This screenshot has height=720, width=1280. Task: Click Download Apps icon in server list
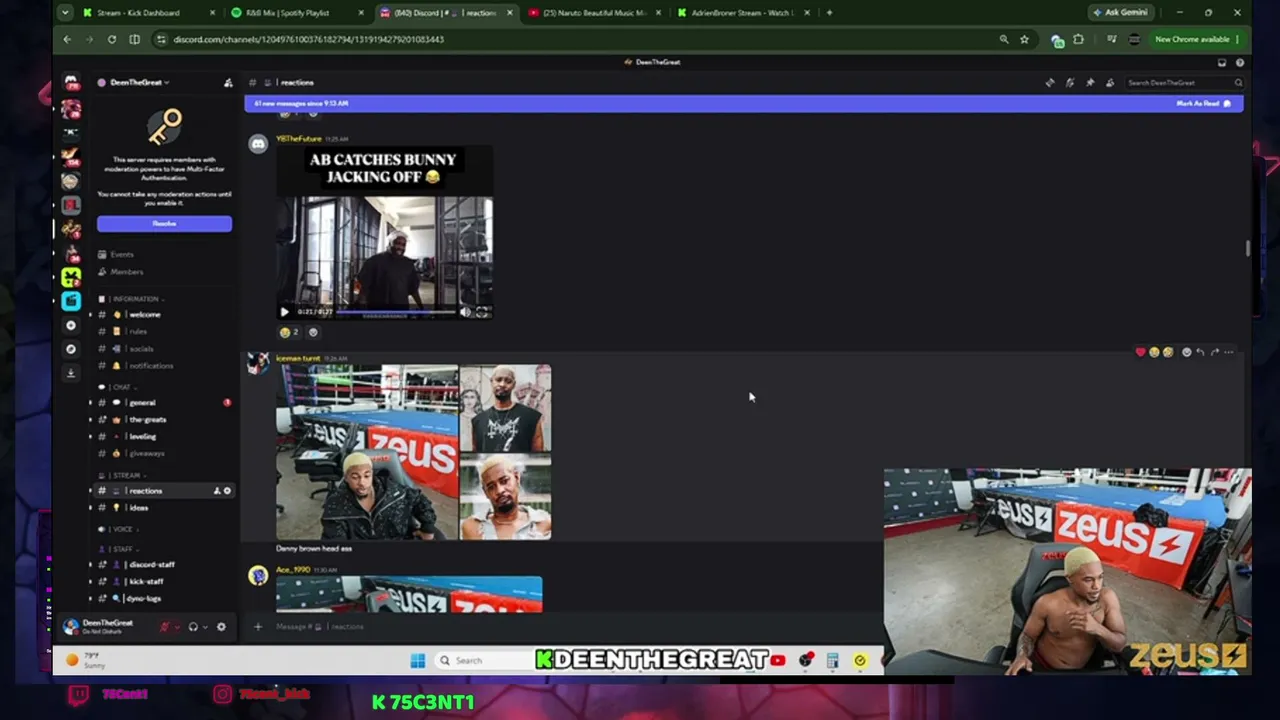coord(70,373)
